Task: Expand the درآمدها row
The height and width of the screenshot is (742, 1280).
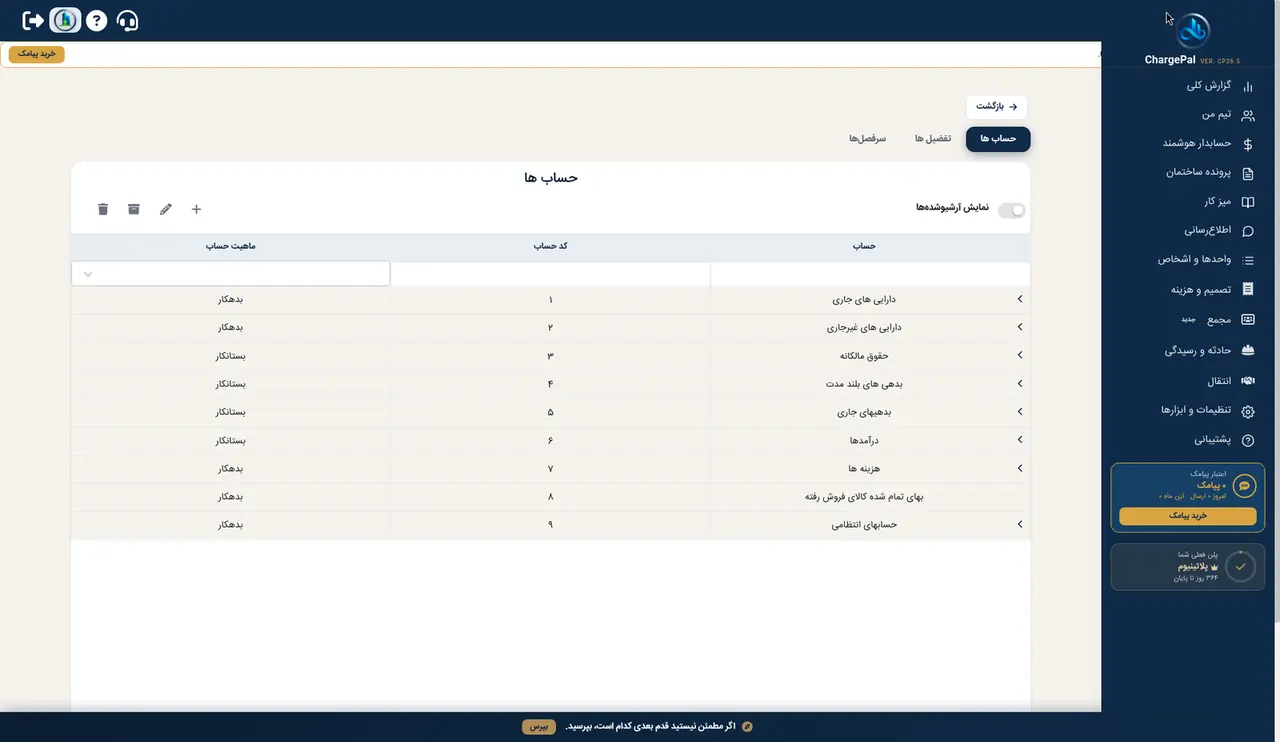Action: coord(1020,440)
